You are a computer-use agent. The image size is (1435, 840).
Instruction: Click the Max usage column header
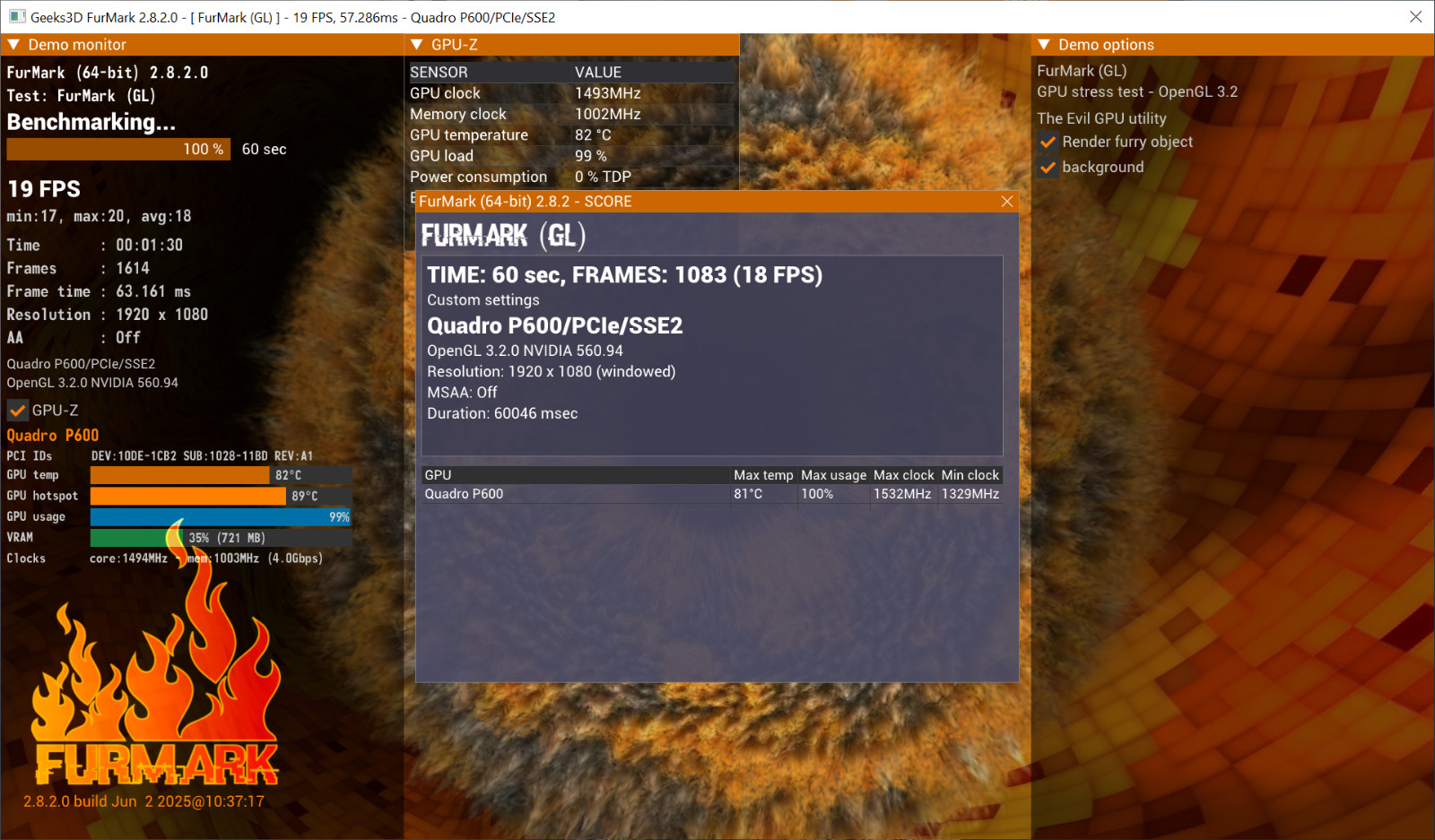click(x=833, y=475)
